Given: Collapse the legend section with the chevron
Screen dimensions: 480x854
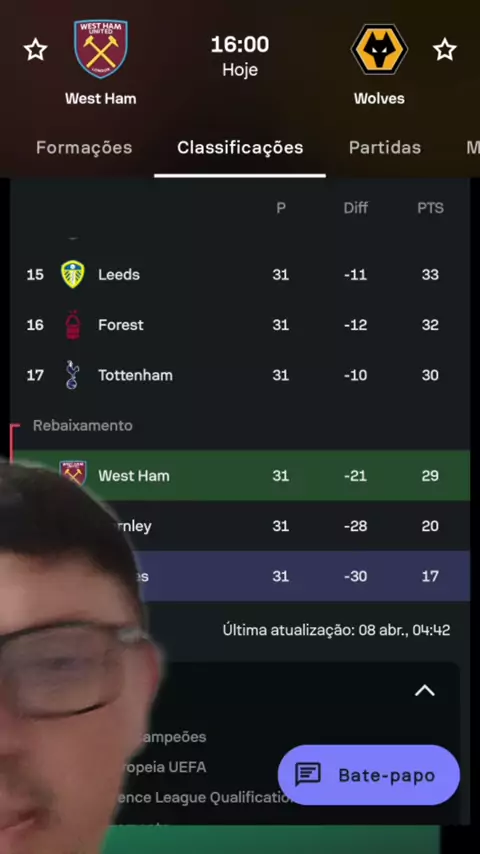Looking at the screenshot, I should (x=425, y=691).
